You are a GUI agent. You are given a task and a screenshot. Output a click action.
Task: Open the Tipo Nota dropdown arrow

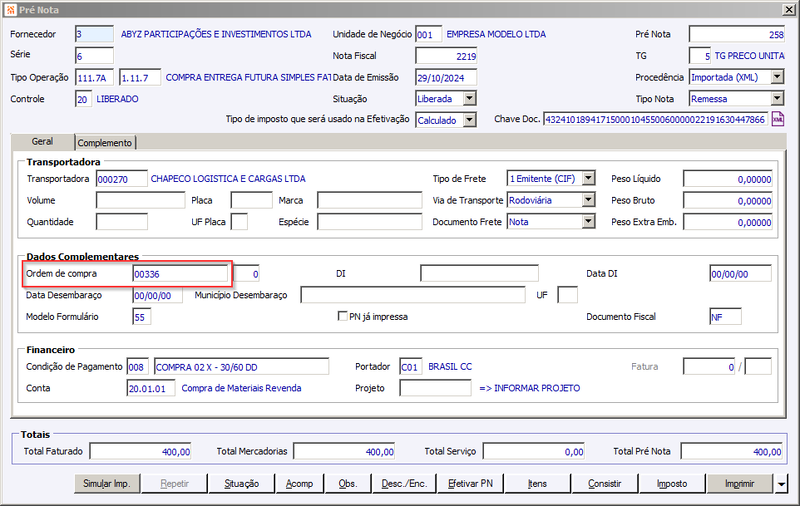point(777,98)
